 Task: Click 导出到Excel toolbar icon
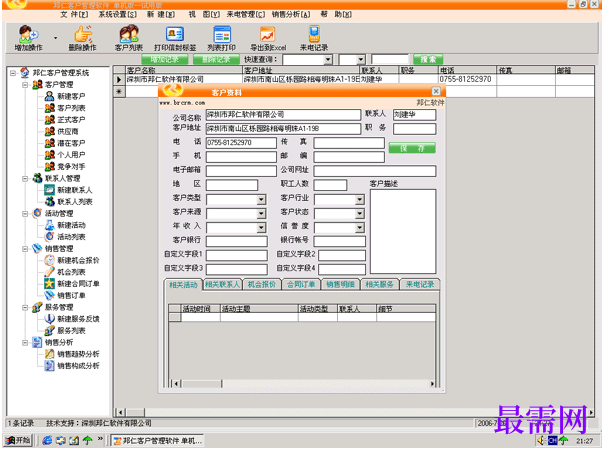coord(268,38)
